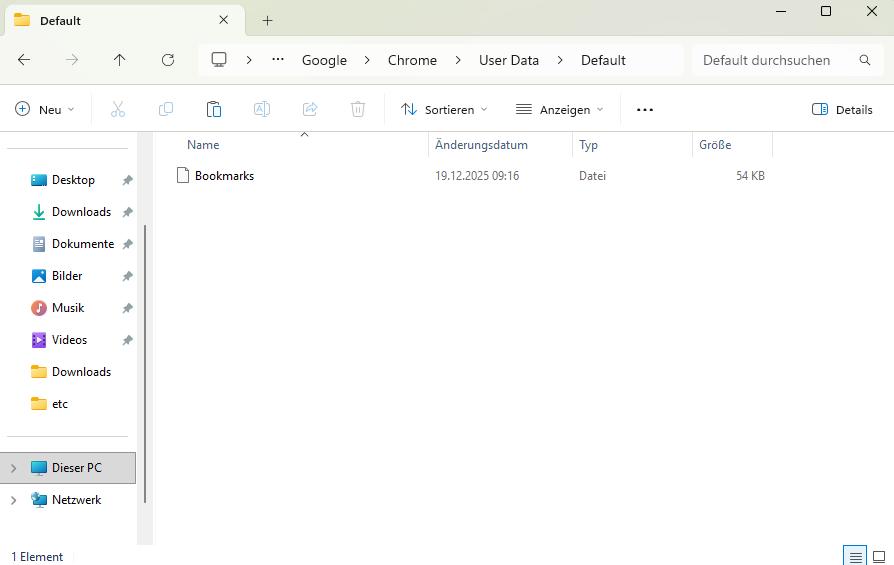The height and width of the screenshot is (565, 894).
Task: Sort by the Größe column header
Action: coord(715,145)
